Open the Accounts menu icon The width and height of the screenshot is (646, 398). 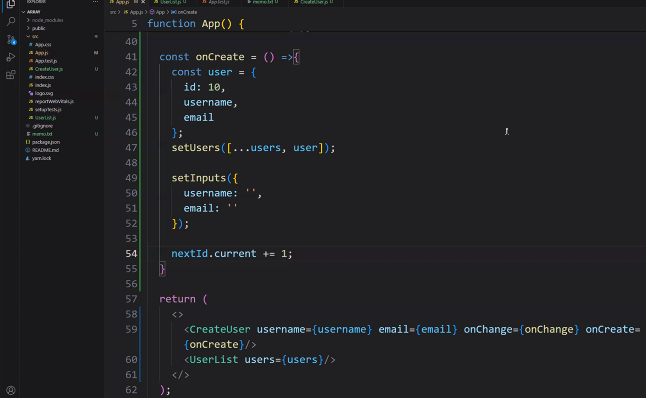click(11, 390)
